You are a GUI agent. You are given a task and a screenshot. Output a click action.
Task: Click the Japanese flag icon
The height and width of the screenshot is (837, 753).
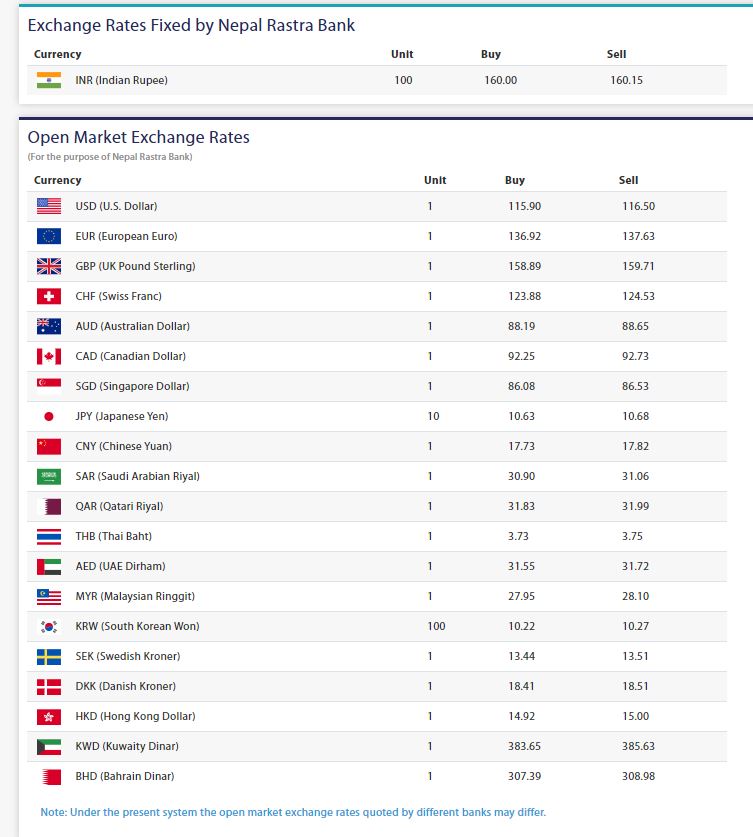(48, 416)
